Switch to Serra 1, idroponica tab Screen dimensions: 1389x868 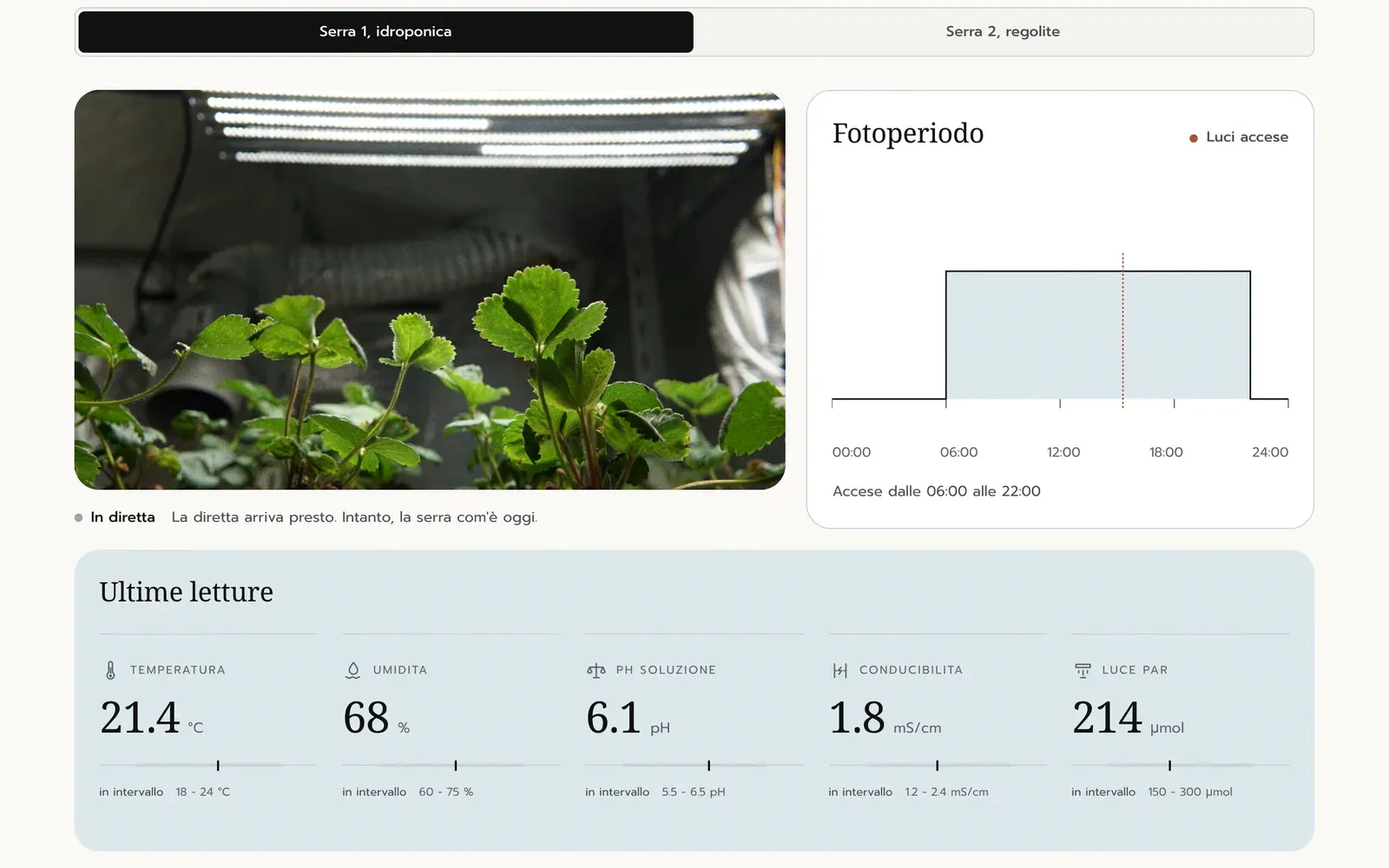click(x=385, y=32)
